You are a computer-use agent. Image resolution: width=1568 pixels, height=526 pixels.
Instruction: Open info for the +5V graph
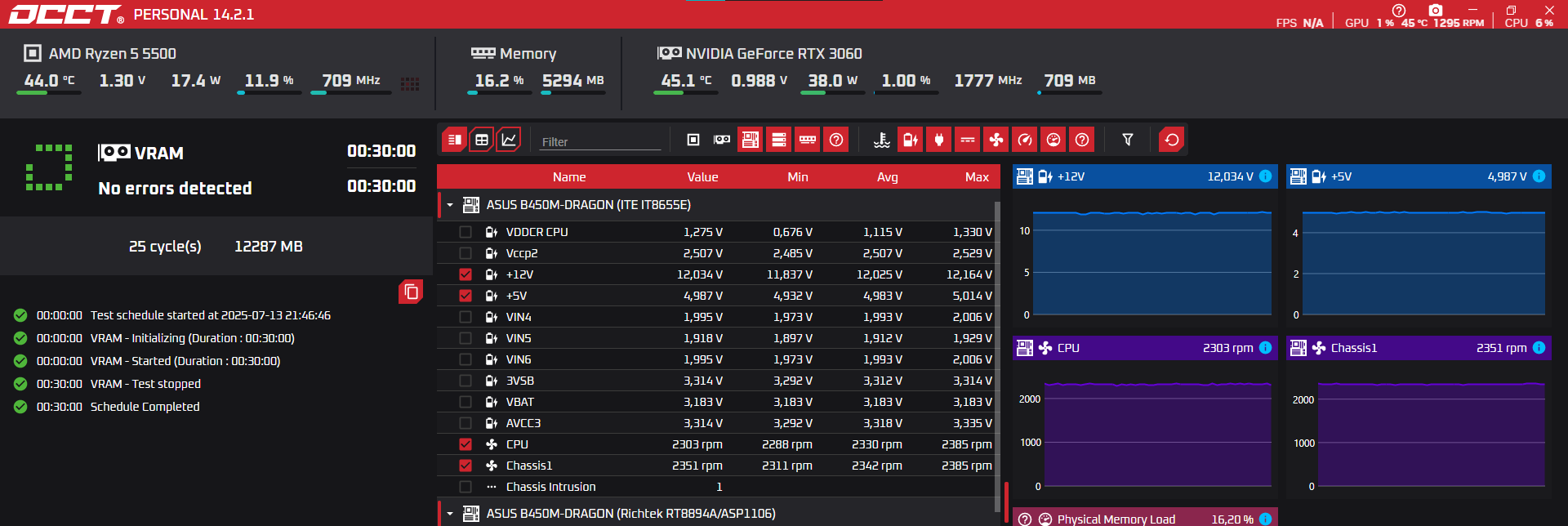pyautogui.click(x=1539, y=176)
